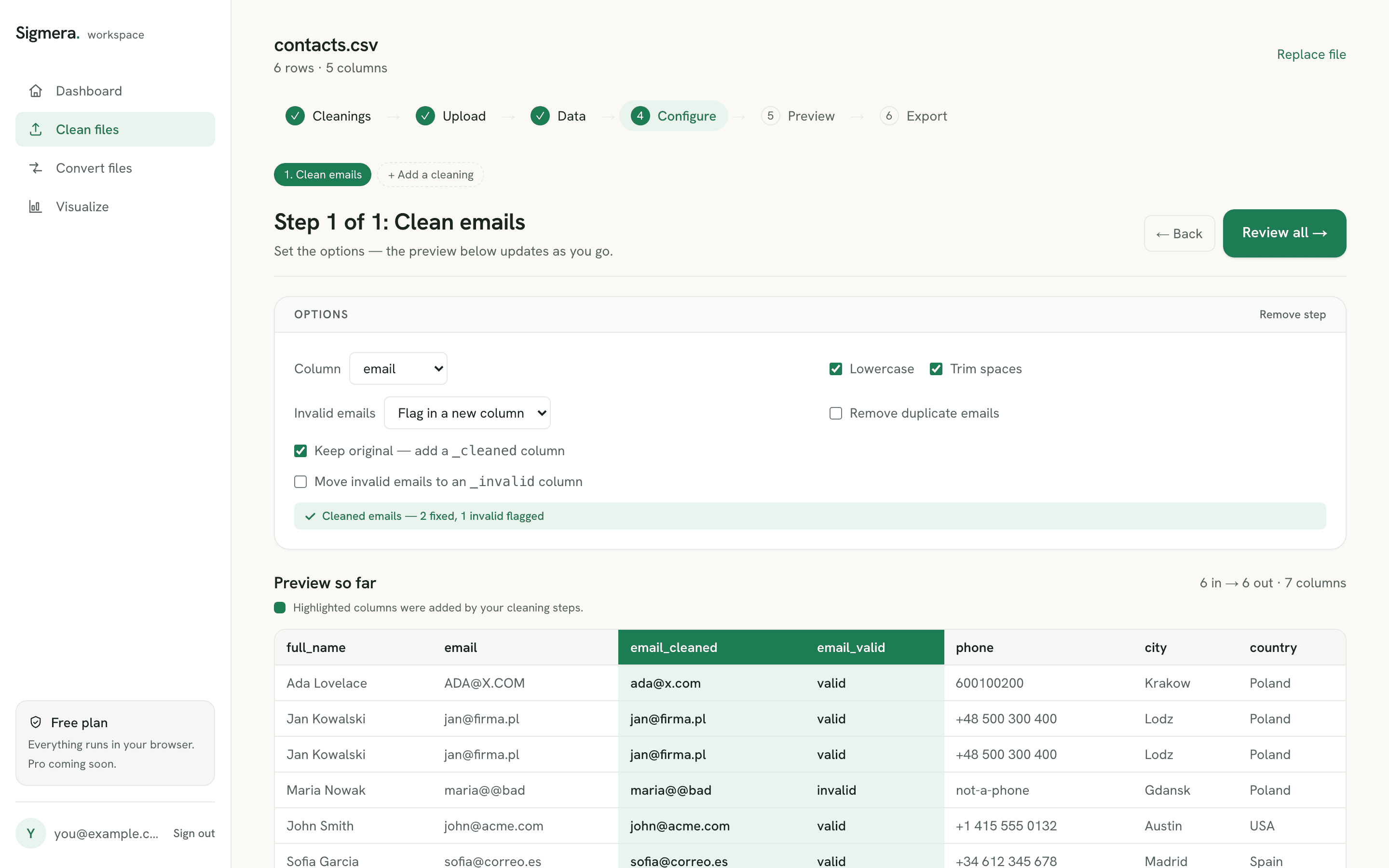The height and width of the screenshot is (868, 1389).
Task: Toggle the Trim spaces checkbox
Action: (936, 368)
